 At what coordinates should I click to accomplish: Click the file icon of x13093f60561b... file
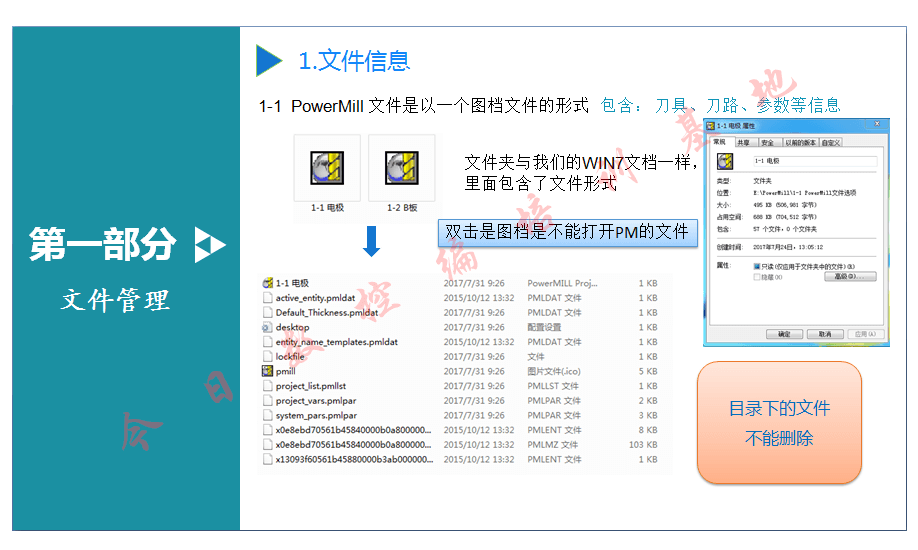click(268, 459)
